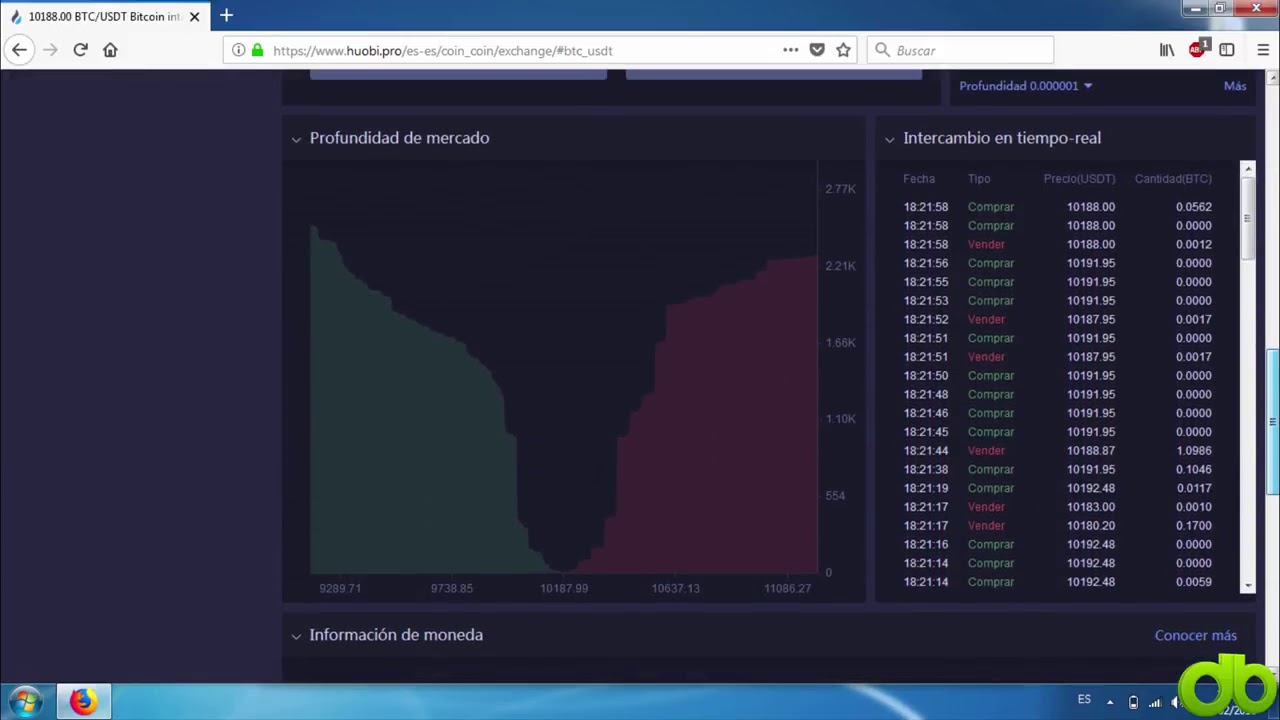Click the Cantidad(BTC) column header

coord(1173,179)
